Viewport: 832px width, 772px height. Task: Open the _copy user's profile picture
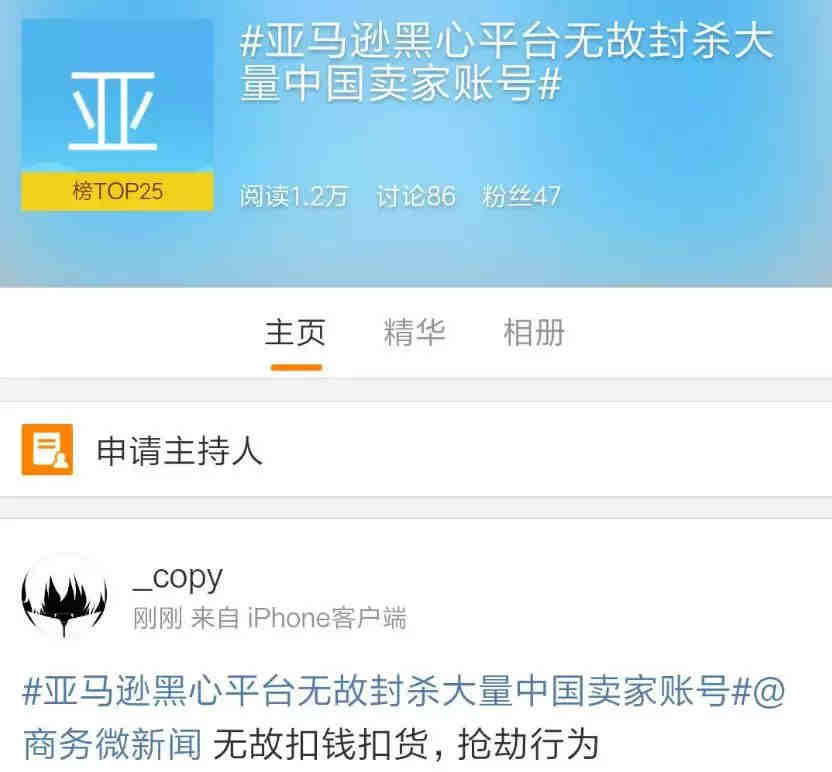point(64,597)
